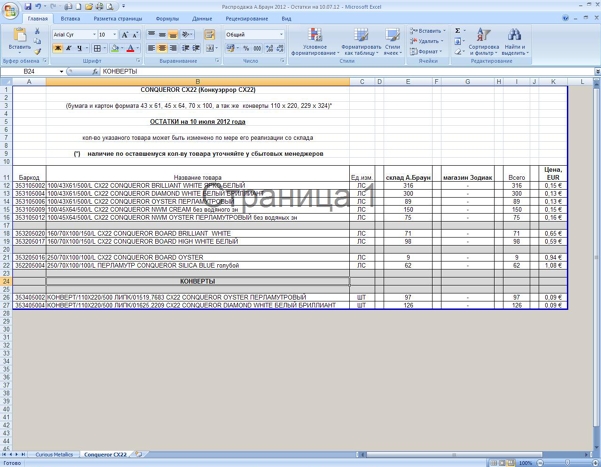Open the Font (Шрифт) dialog launcher
Image resolution: width=601 pixels, height=467 pixels.
pyautogui.click(x=138, y=61)
